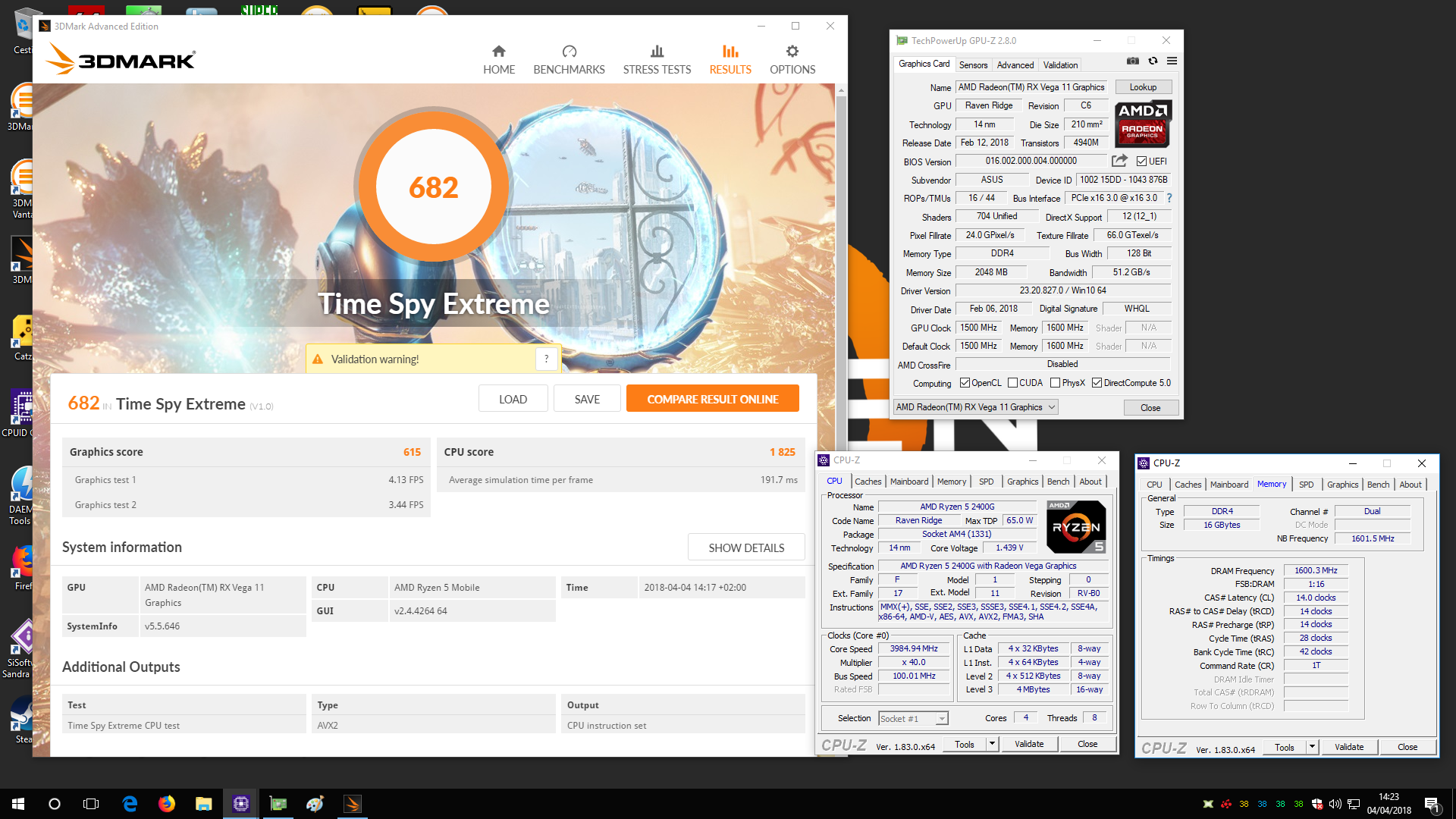The width and height of the screenshot is (1456, 819).
Task: Click the Close button in GPU-Z
Action: click(x=1150, y=408)
